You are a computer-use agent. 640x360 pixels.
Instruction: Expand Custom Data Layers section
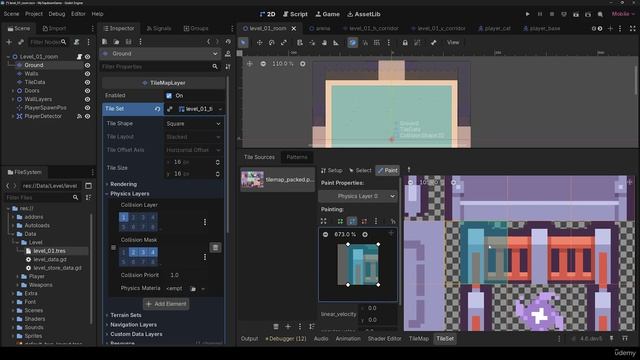pyautogui.click(x=136, y=334)
